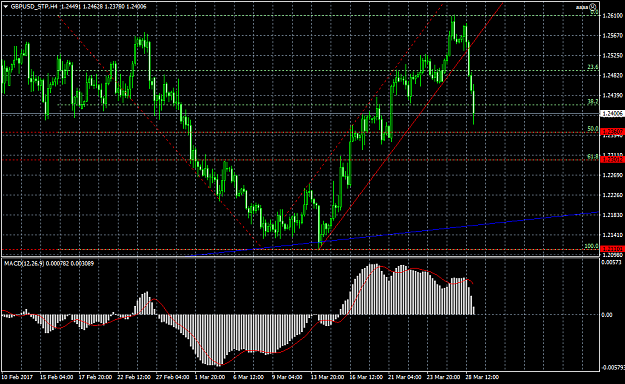Click the 1.25250 price scale value
Viewport: 625px width, 384px height.
(x=613, y=55)
